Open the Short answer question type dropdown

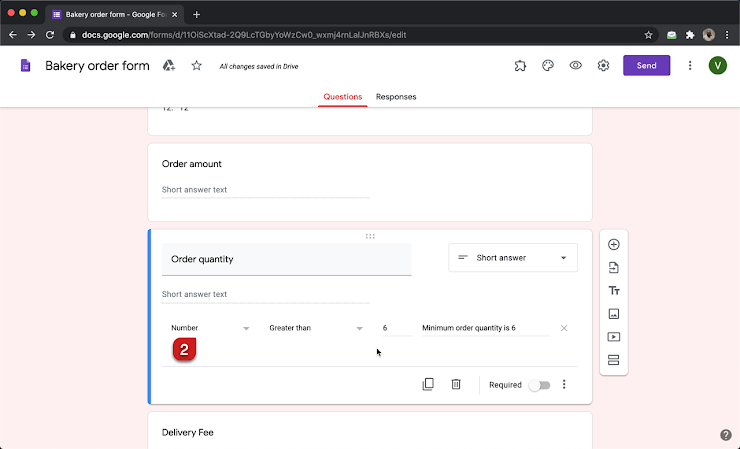click(512, 258)
